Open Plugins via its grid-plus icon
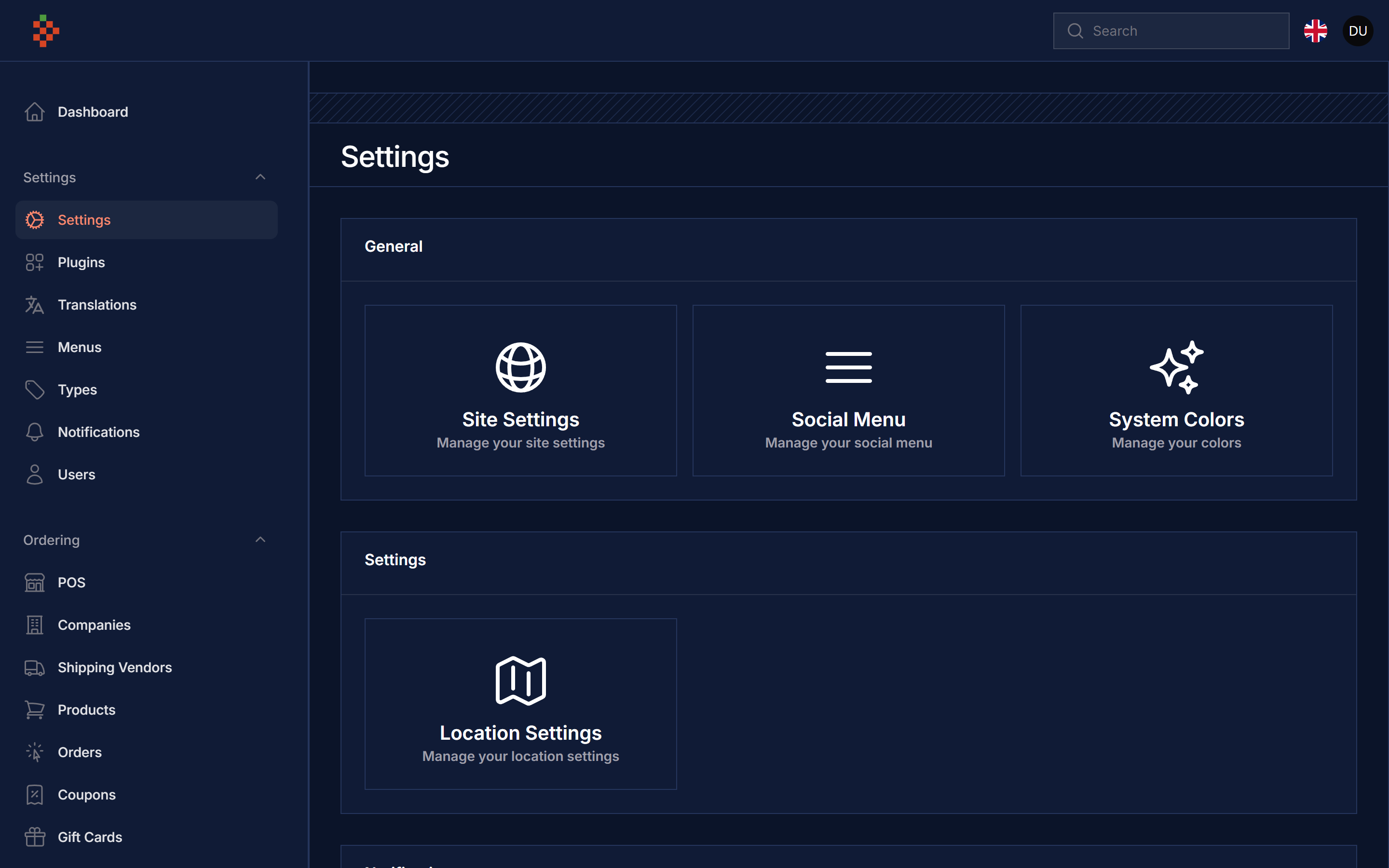1389x868 pixels. pyautogui.click(x=34, y=262)
